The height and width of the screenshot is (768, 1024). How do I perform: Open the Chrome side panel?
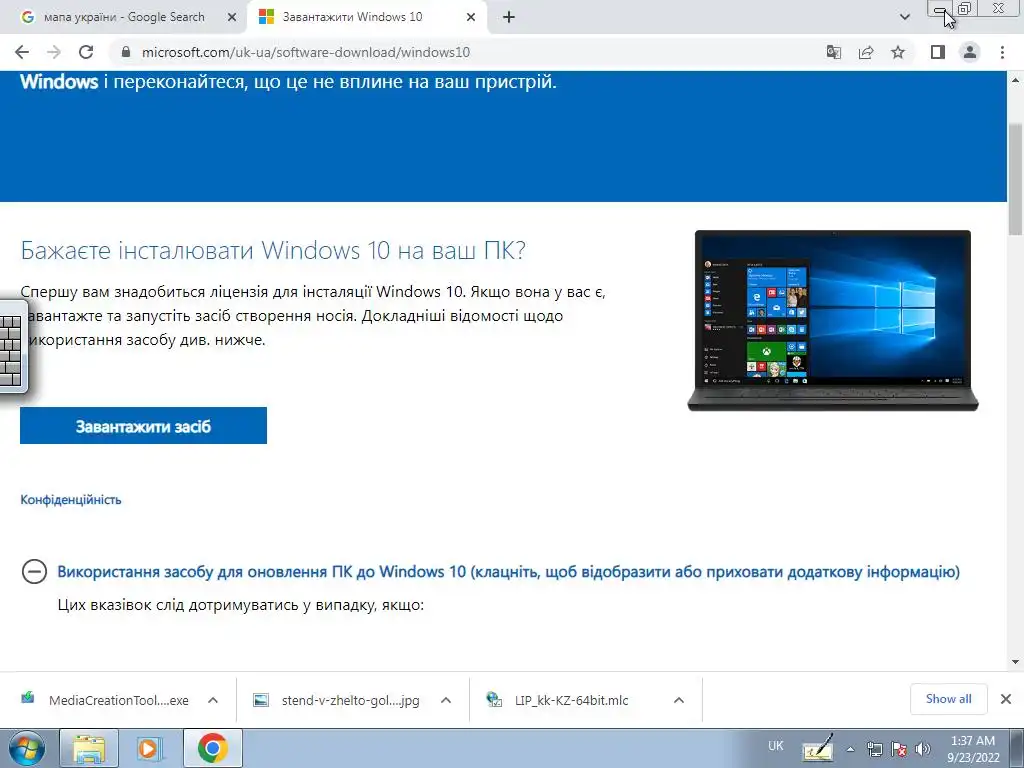coord(938,52)
